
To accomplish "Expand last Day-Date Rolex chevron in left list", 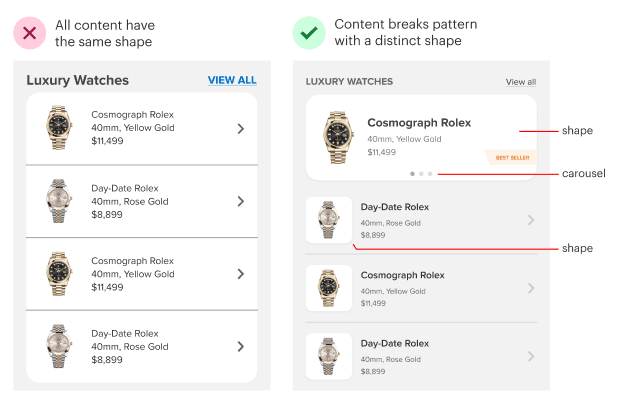I will pos(241,346).
